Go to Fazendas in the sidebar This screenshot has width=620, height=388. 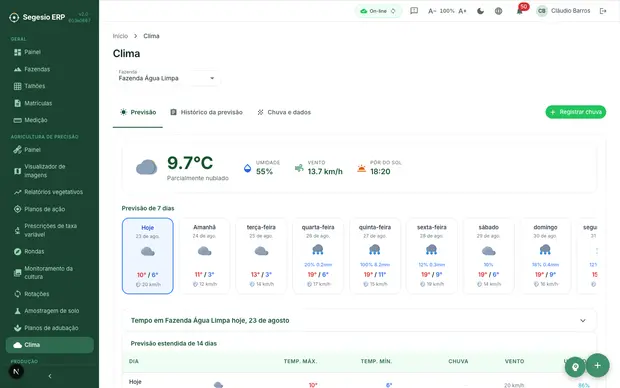49,69
